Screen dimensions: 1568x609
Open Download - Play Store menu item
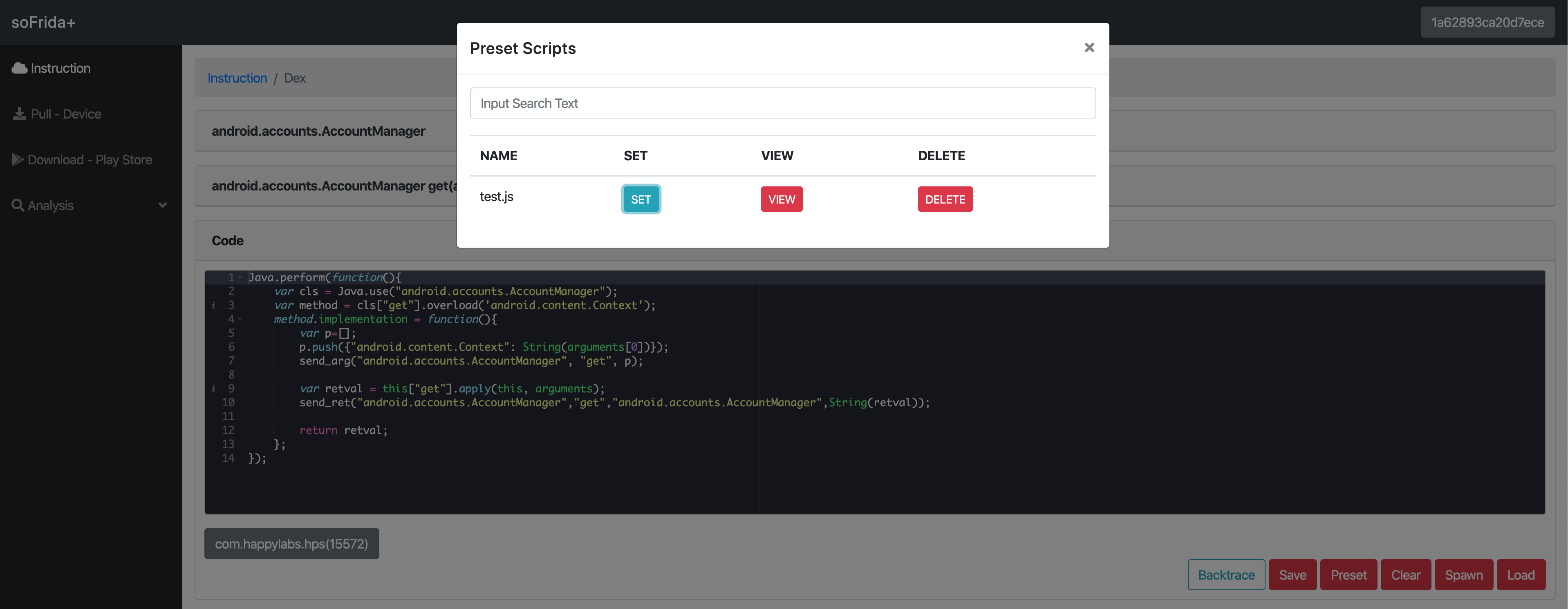click(90, 159)
